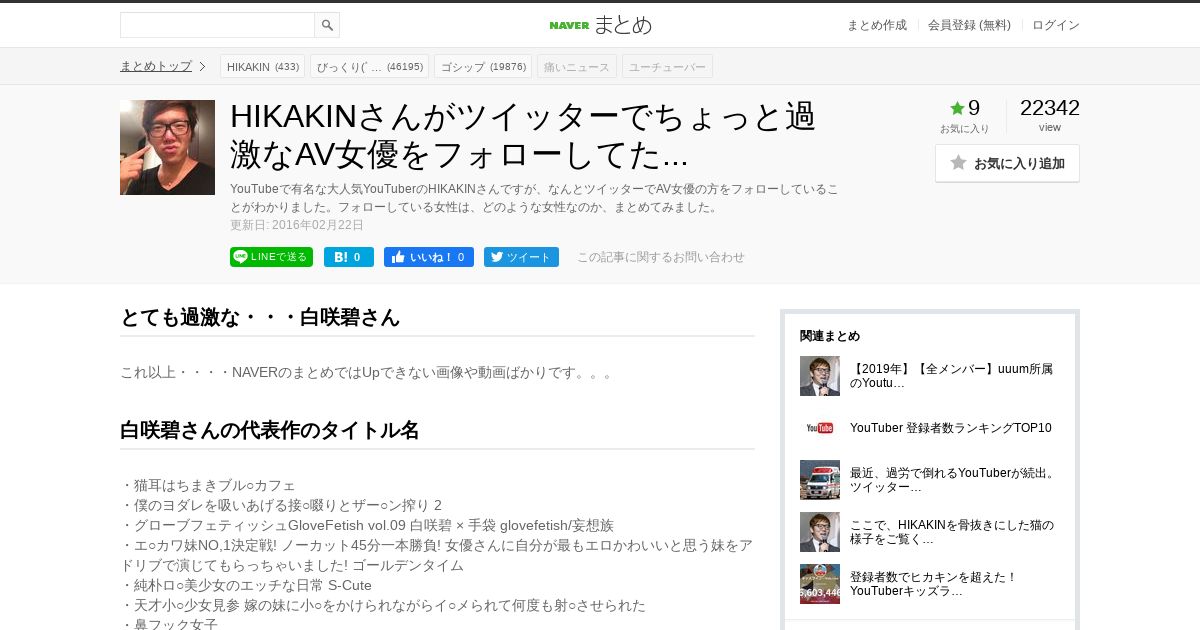Open 会員登録 (無料) signup link
Screen dimensions: 1200x630
(x=969, y=25)
